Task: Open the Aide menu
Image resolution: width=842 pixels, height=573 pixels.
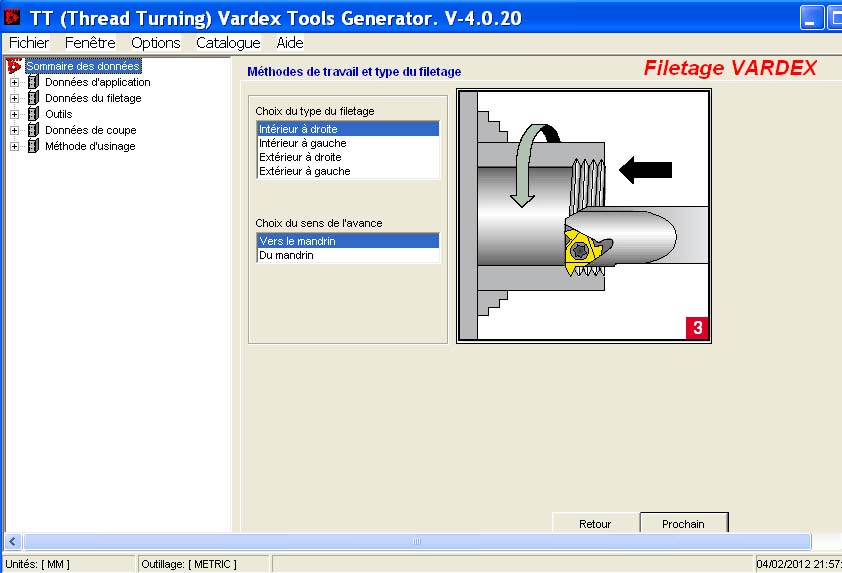Action: coord(290,43)
